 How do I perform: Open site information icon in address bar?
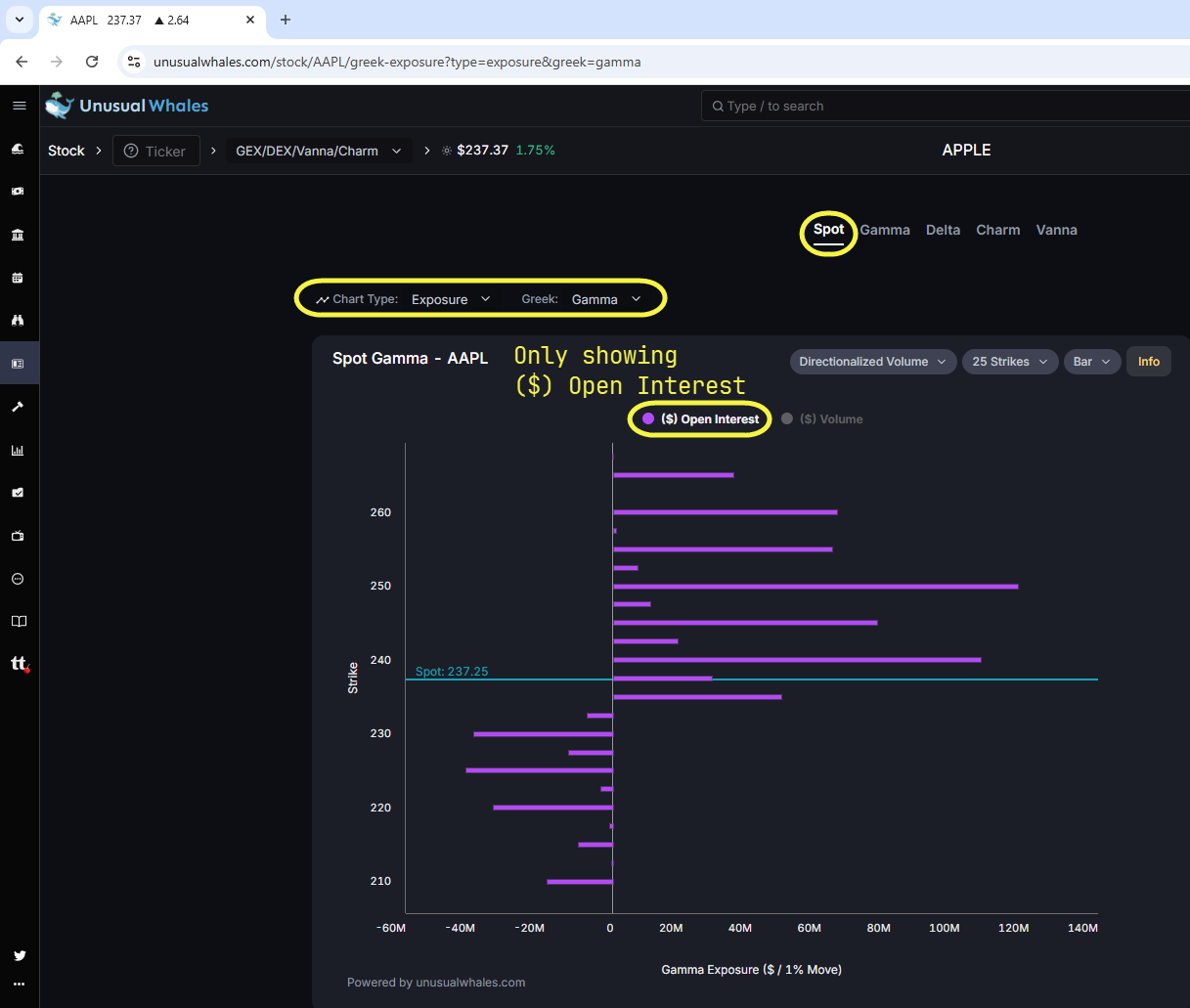pos(135,62)
